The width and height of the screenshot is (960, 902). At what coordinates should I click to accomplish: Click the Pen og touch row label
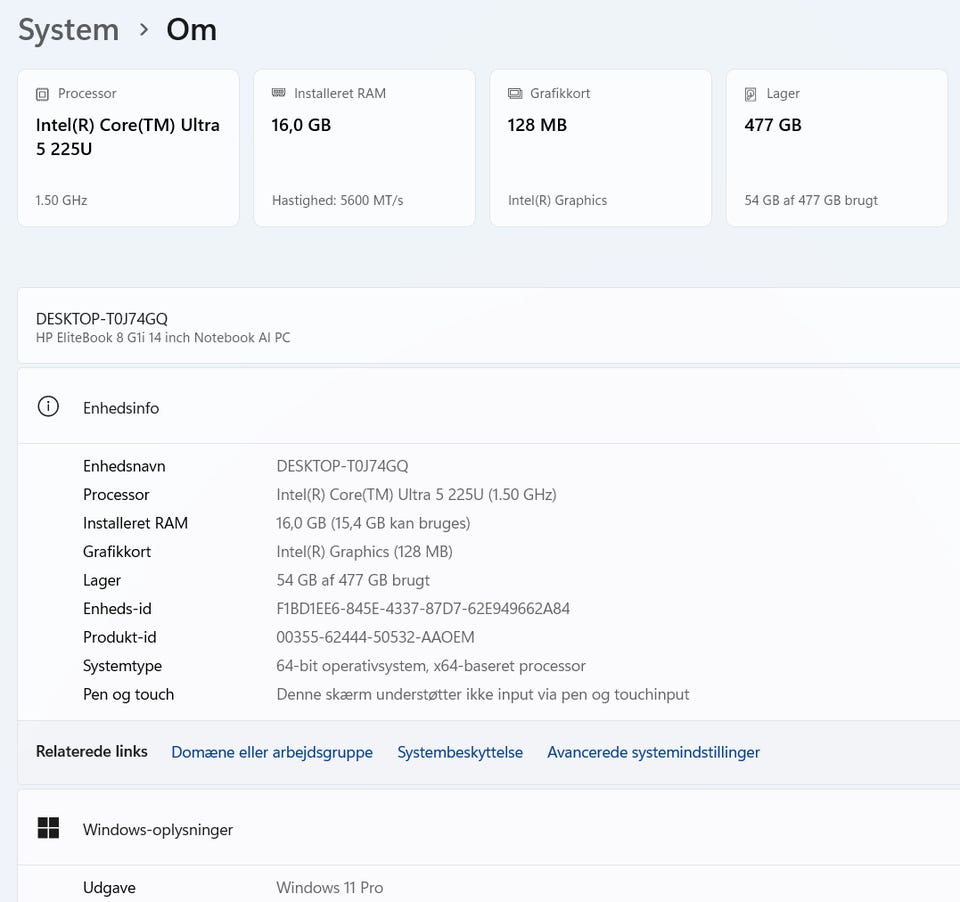click(129, 694)
